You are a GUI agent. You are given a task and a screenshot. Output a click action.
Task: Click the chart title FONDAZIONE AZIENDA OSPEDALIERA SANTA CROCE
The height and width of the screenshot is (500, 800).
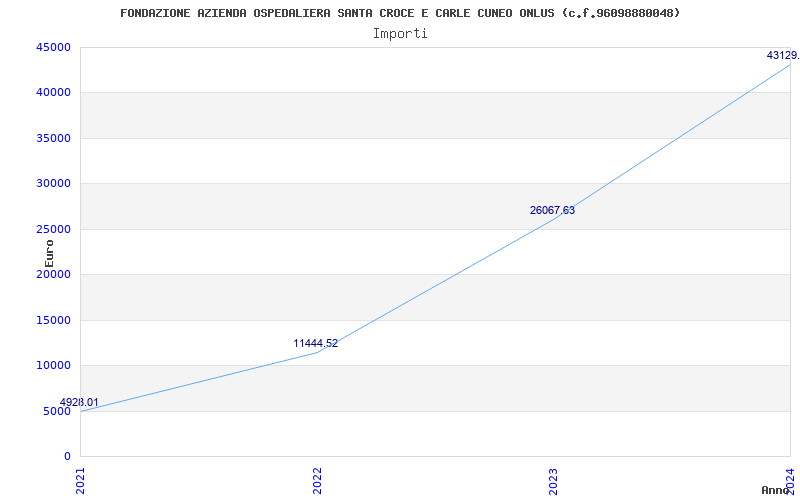click(x=400, y=13)
